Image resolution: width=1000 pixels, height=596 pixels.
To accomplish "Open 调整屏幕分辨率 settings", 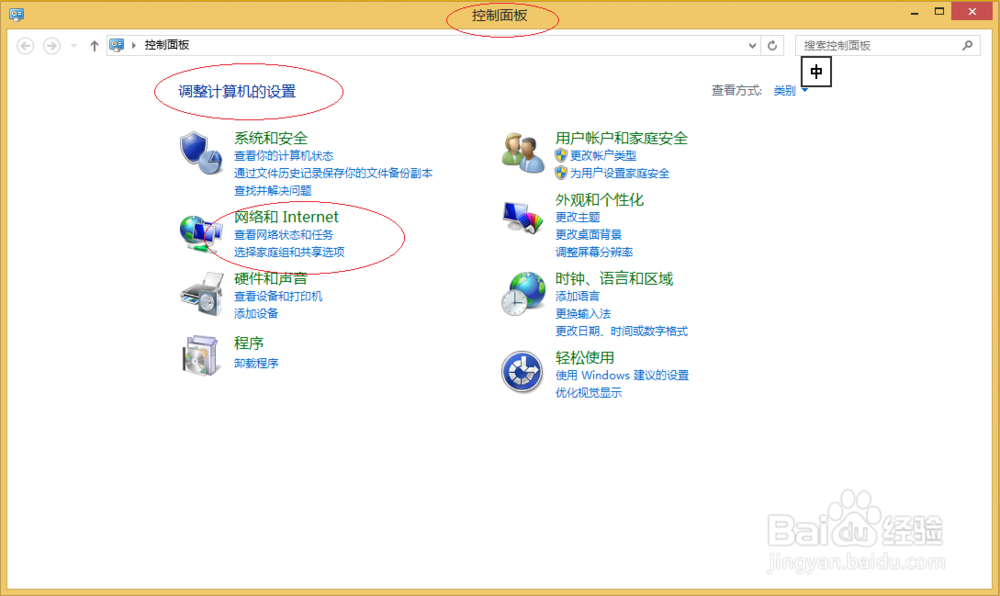I will pos(596,252).
